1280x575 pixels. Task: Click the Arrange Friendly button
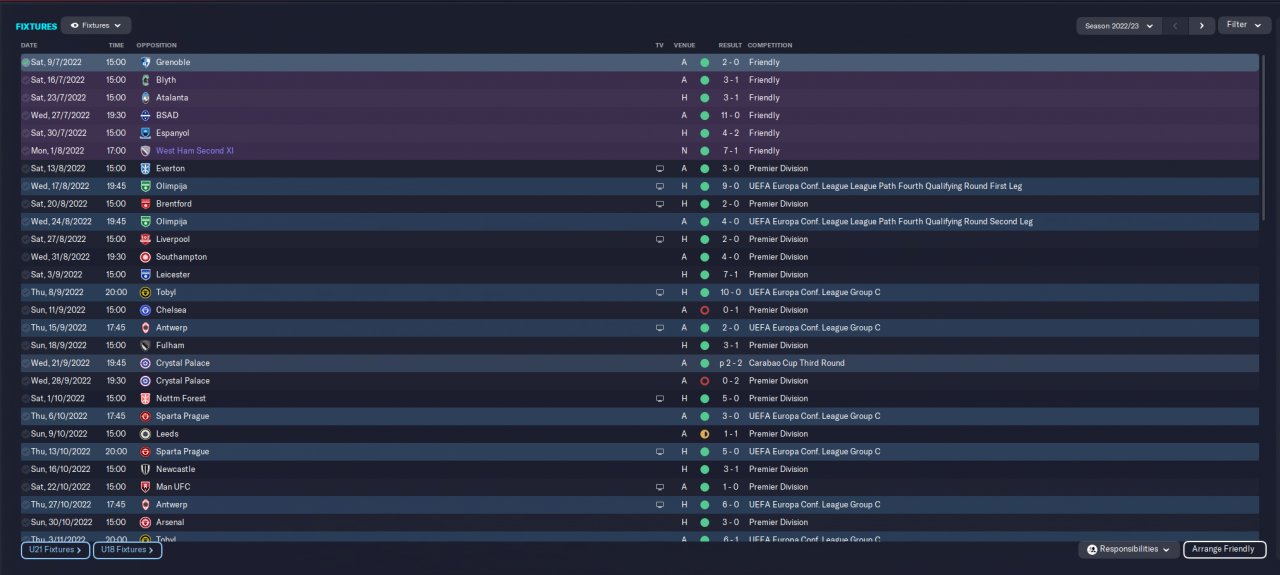coord(1225,549)
